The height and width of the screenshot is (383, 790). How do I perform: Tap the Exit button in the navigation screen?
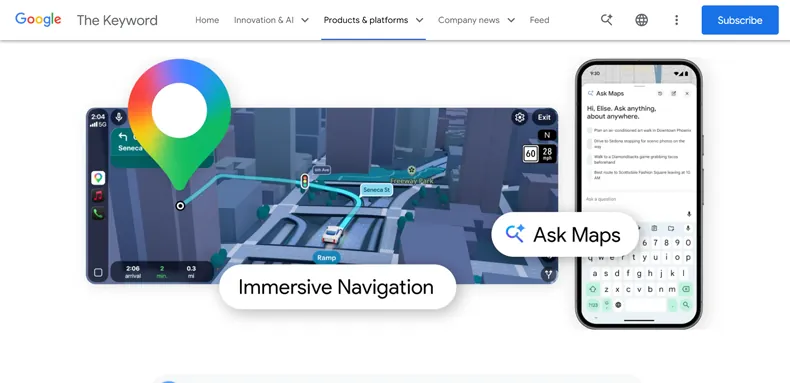(x=544, y=117)
